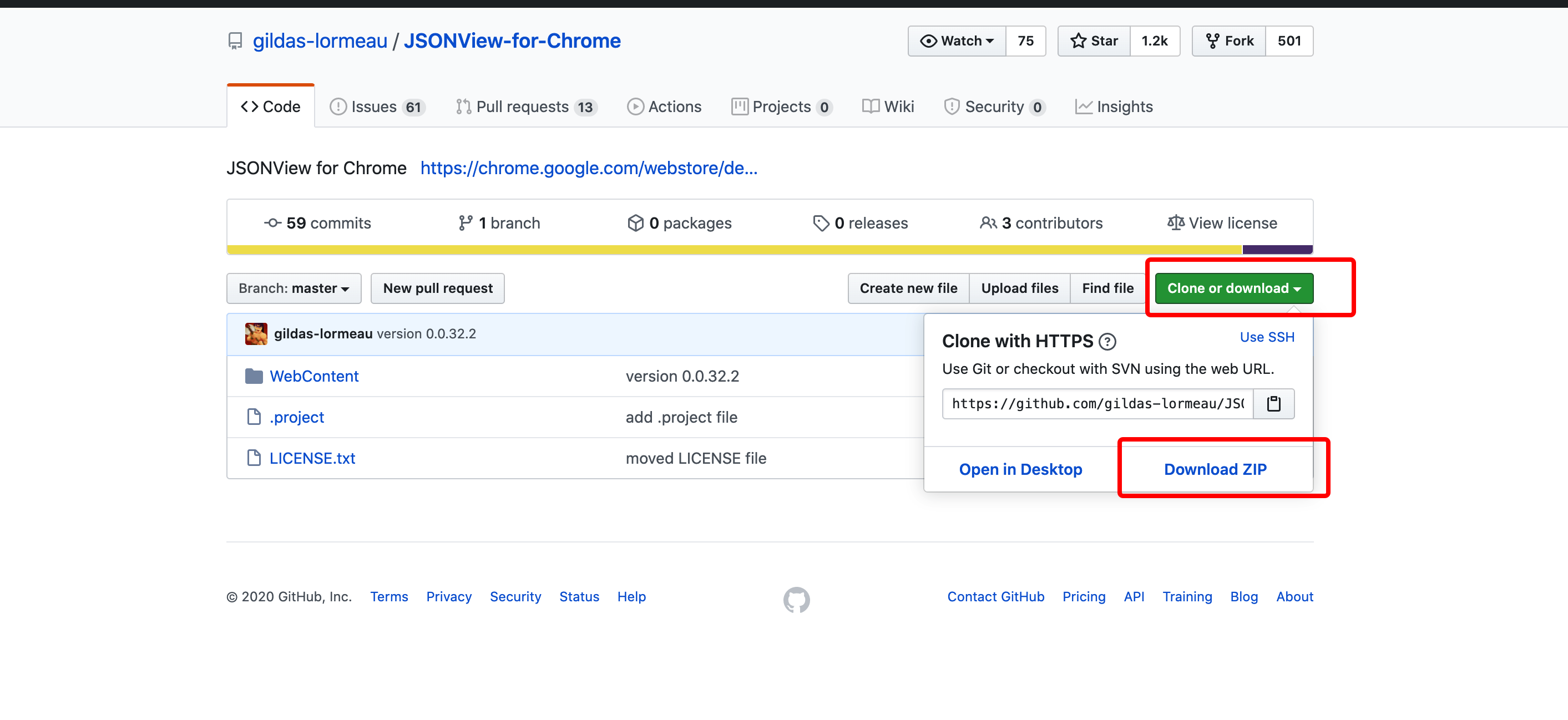
Task: Click the gildas-lormeau avatar thumbnail
Action: point(256,333)
